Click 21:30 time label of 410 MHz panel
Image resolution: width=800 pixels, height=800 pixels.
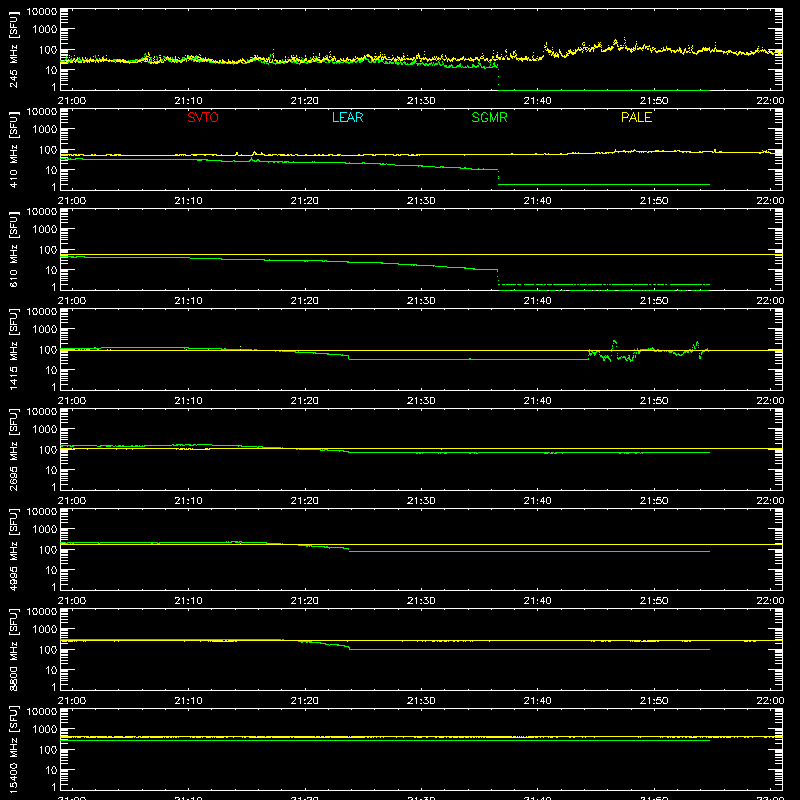(x=421, y=201)
